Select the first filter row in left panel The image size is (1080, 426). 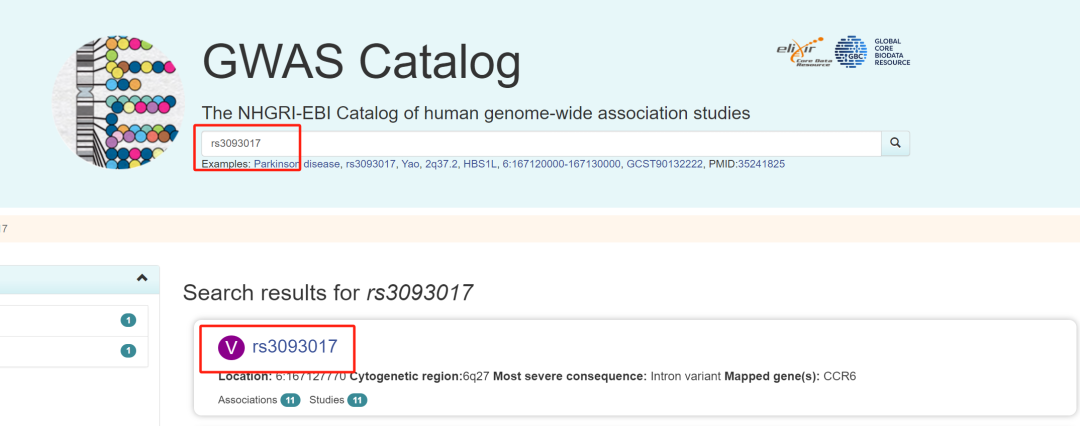pos(70,320)
